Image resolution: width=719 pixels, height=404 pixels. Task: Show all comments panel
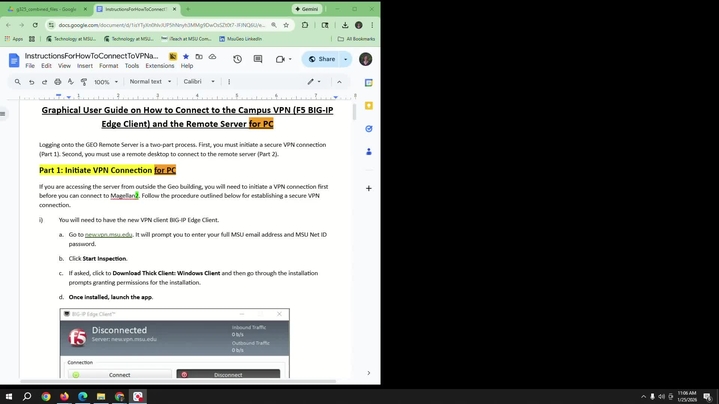tap(258, 59)
